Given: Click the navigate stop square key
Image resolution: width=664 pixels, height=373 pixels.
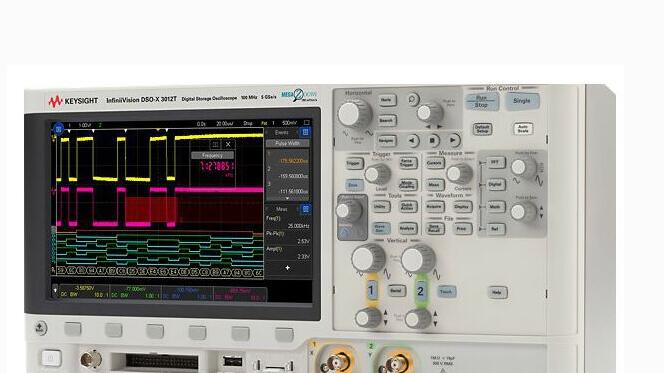Looking at the screenshot, I should click(432, 140).
